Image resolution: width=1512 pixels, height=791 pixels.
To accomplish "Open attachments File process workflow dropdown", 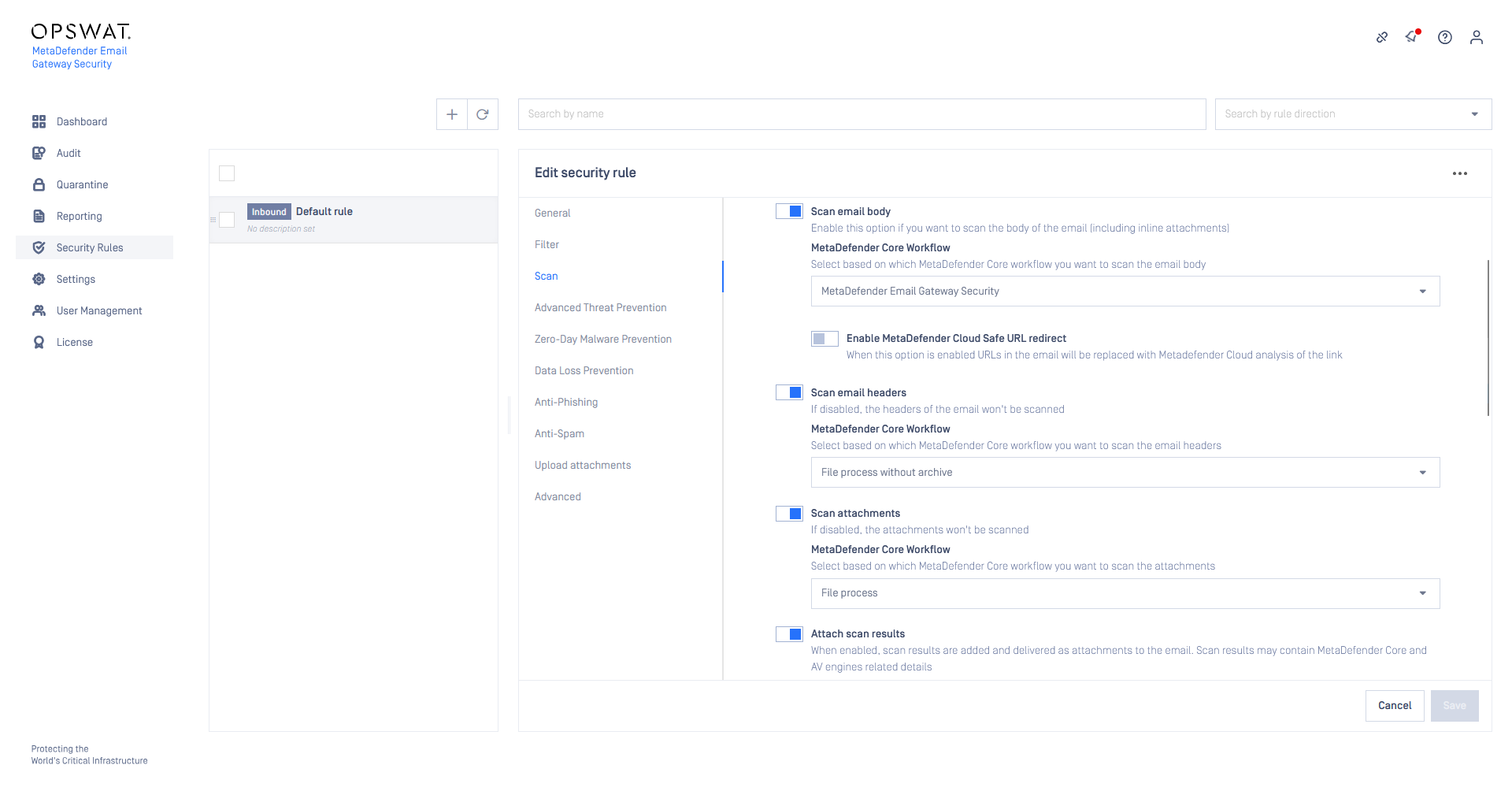I will pyautogui.click(x=1125, y=593).
